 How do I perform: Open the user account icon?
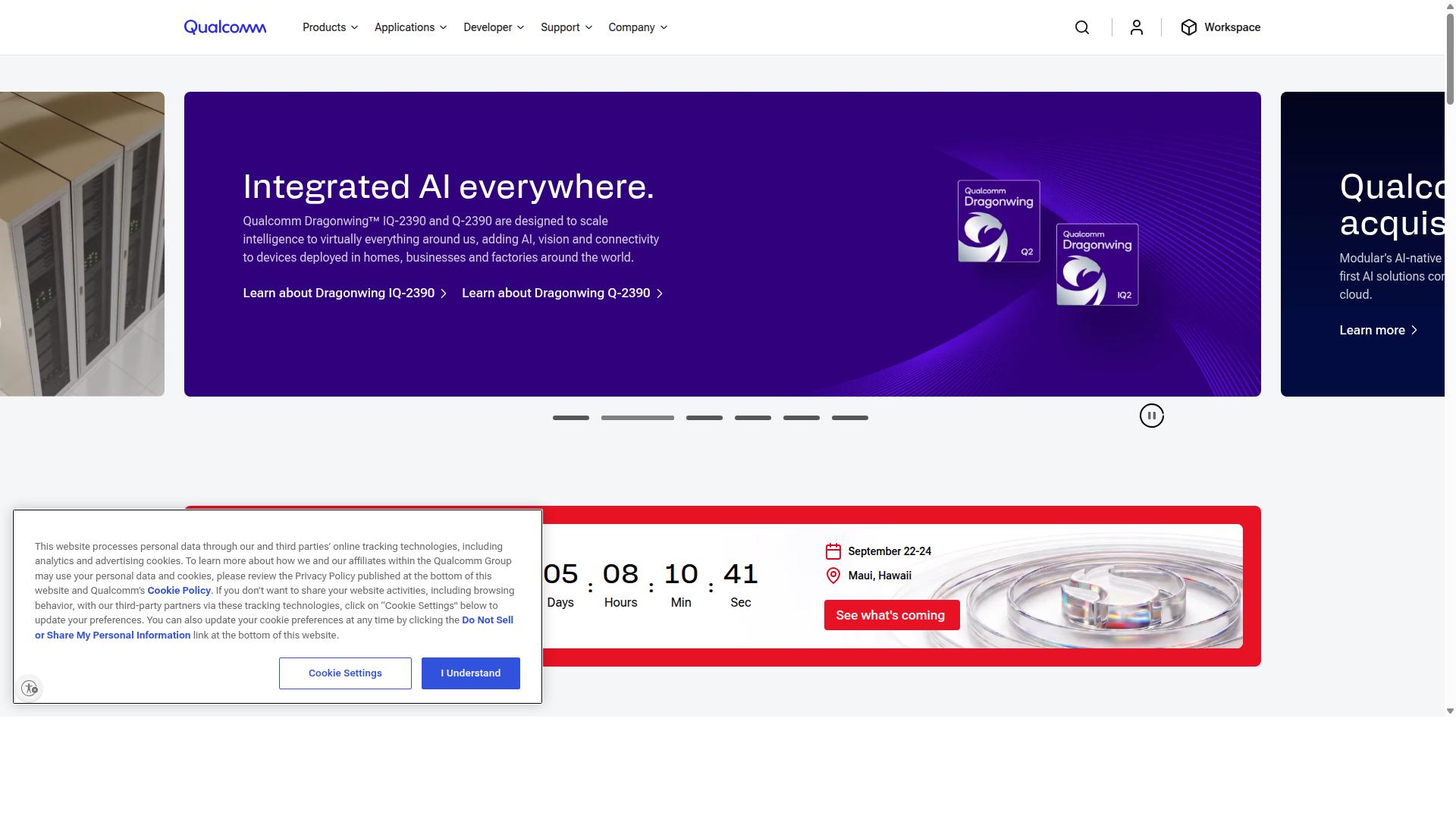[1136, 27]
